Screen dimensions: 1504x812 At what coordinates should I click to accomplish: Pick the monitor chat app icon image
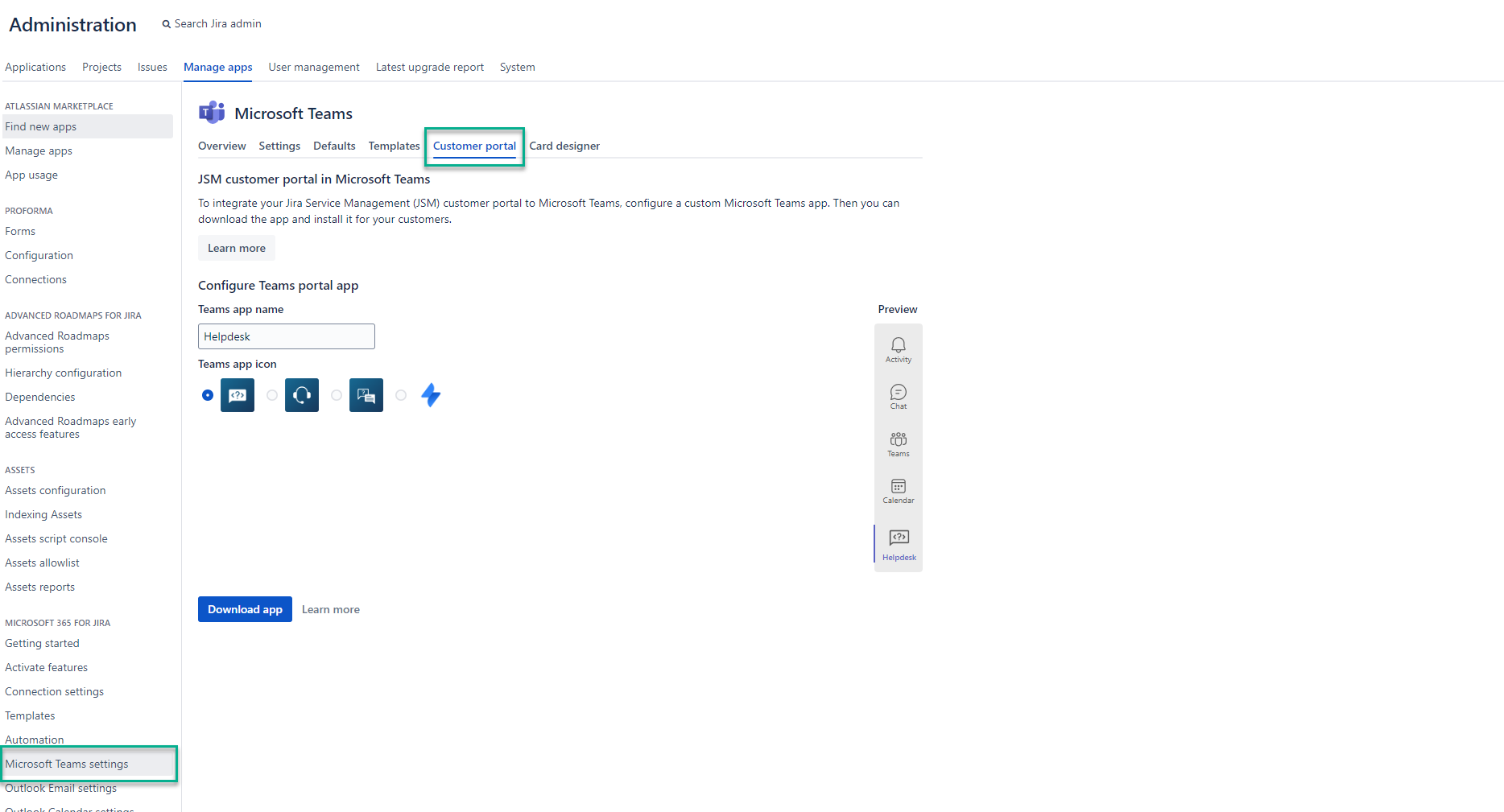point(366,395)
